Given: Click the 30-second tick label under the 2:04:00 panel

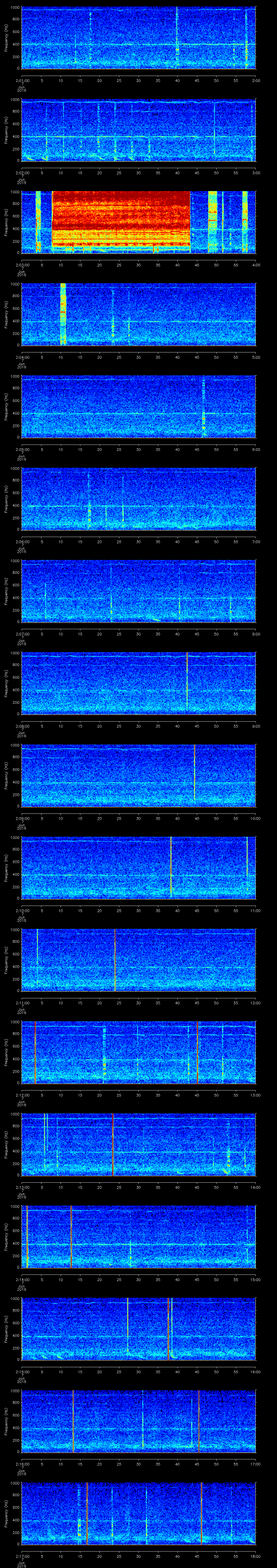Looking at the screenshot, I should point(138,357).
